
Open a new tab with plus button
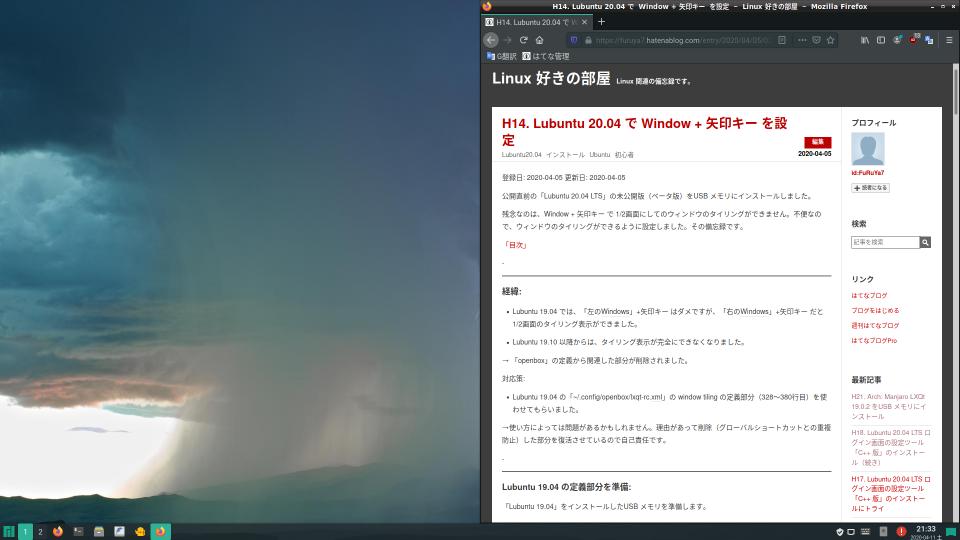point(601,21)
